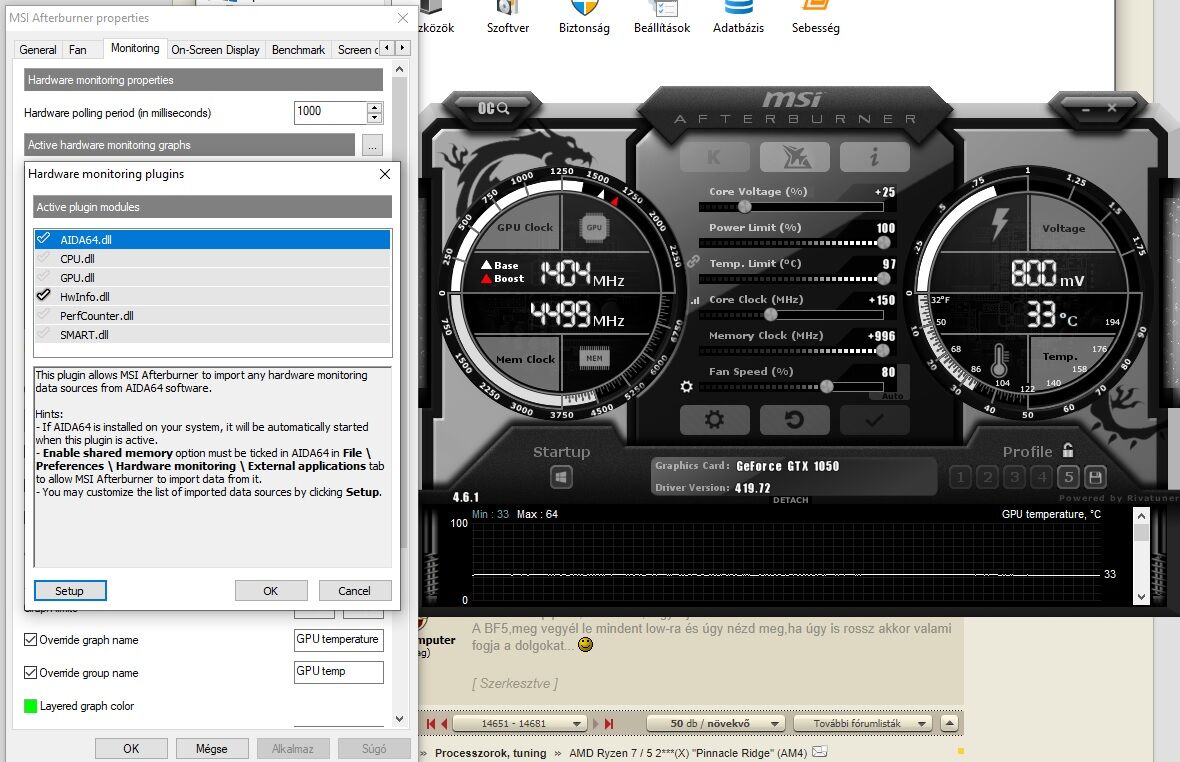The width and height of the screenshot is (1180, 762).
Task: Increase hardware polling period spinner
Action: 374,107
